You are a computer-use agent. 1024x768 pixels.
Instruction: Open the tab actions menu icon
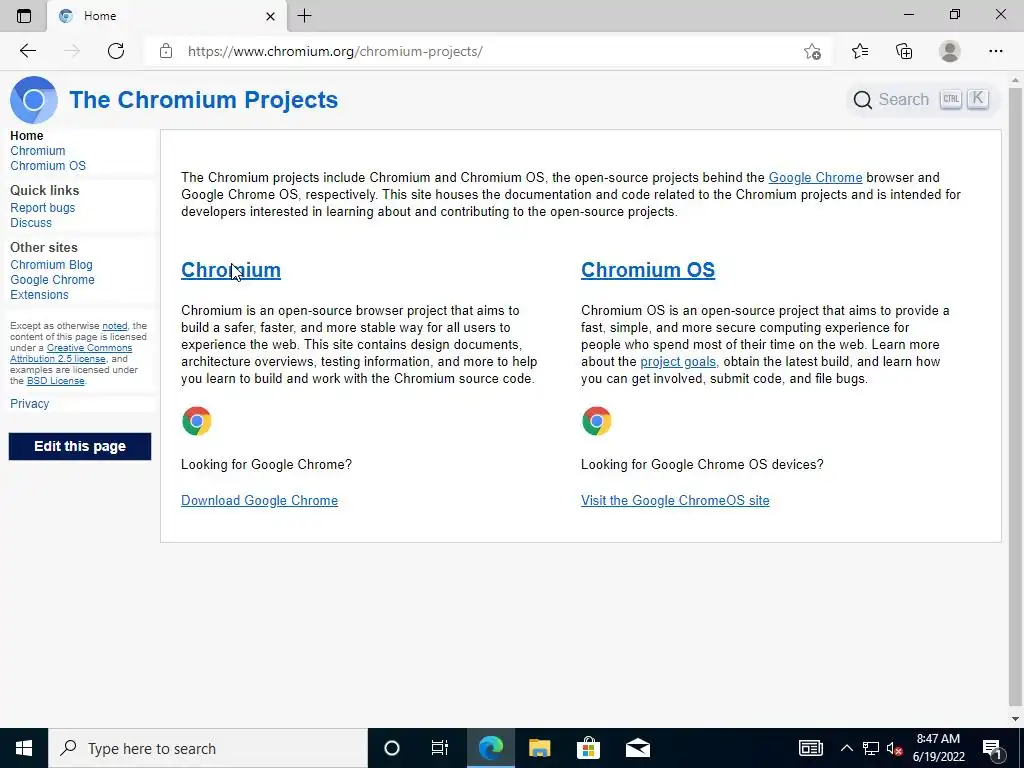click(24, 16)
